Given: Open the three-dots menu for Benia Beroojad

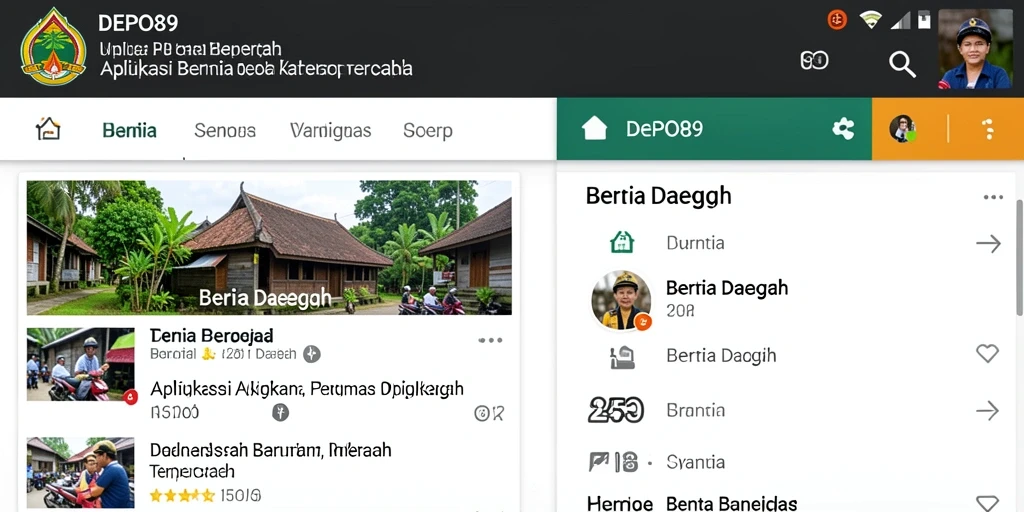Looking at the screenshot, I should pyautogui.click(x=490, y=340).
